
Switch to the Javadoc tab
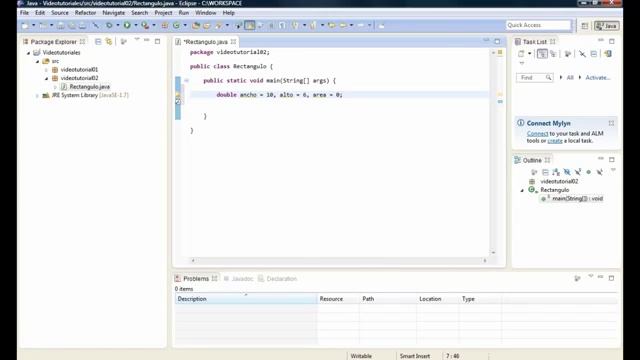(238, 279)
